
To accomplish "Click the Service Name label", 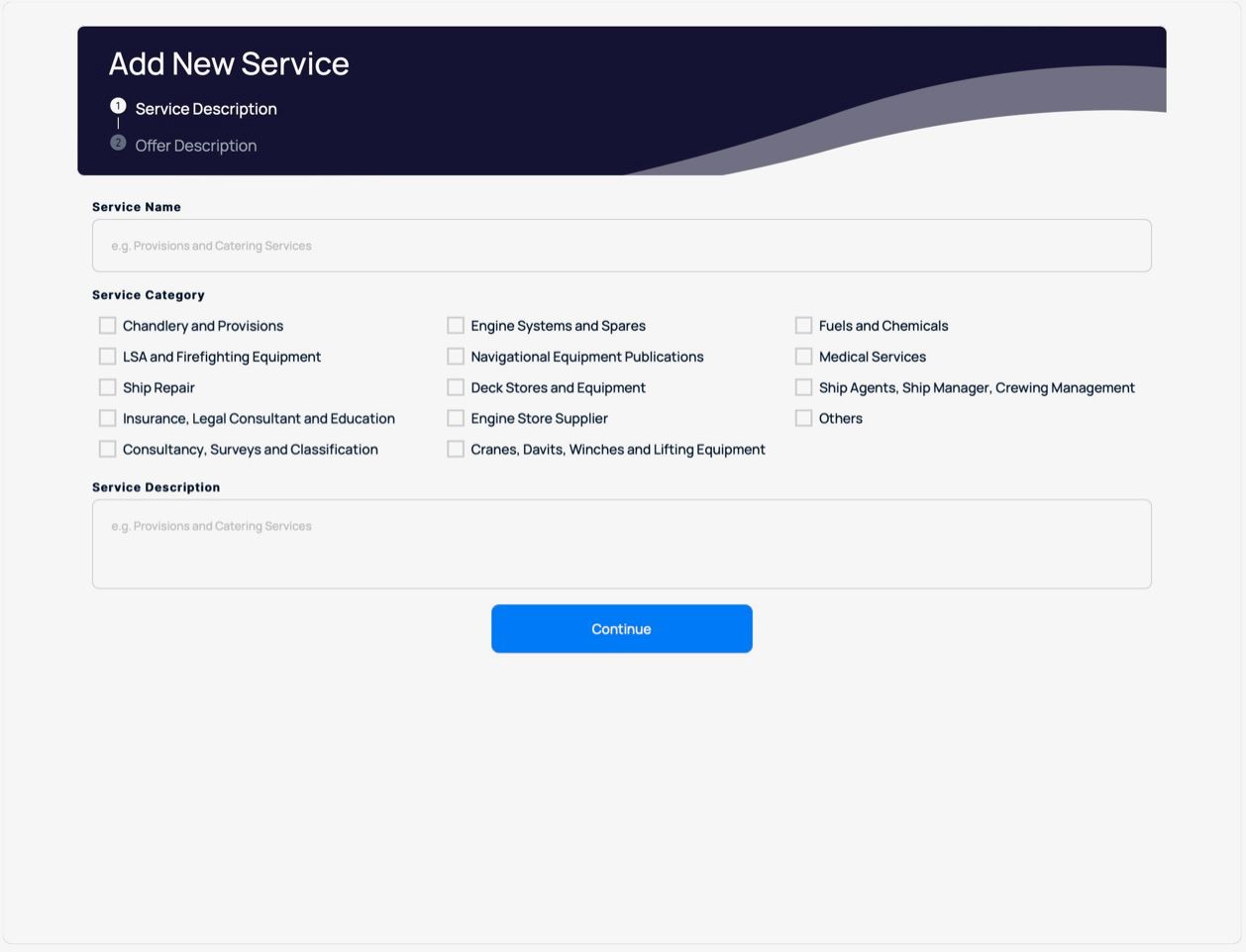I will tap(137, 207).
